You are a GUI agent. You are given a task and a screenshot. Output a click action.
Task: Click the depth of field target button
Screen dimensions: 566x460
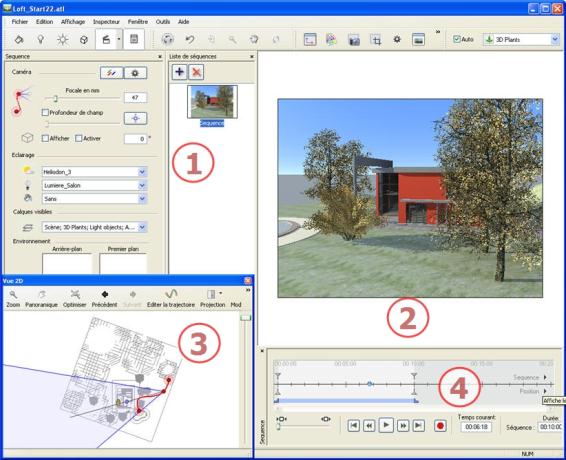[x=135, y=118]
